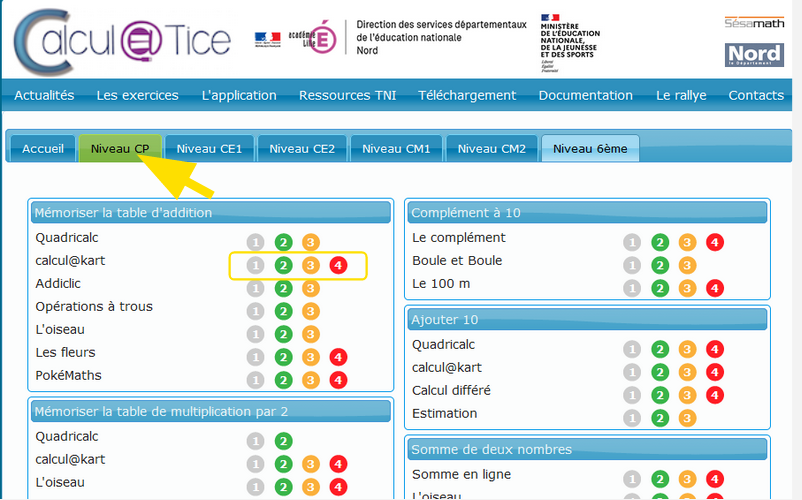The image size is (802, 500).
Task: Click the Nord département logo
Action: click(x=754, y=55)
